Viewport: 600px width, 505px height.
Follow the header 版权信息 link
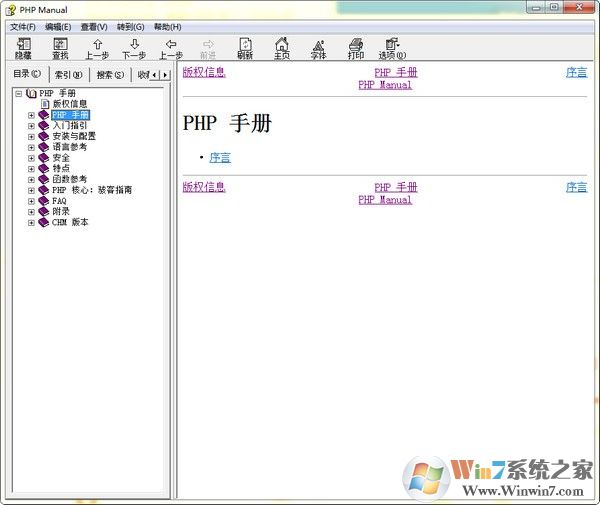(204, 72)
